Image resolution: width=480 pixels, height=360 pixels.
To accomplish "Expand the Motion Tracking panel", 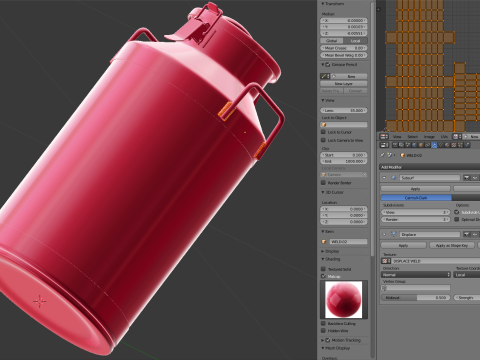I will pyautogui.click(x=322, y=340).
